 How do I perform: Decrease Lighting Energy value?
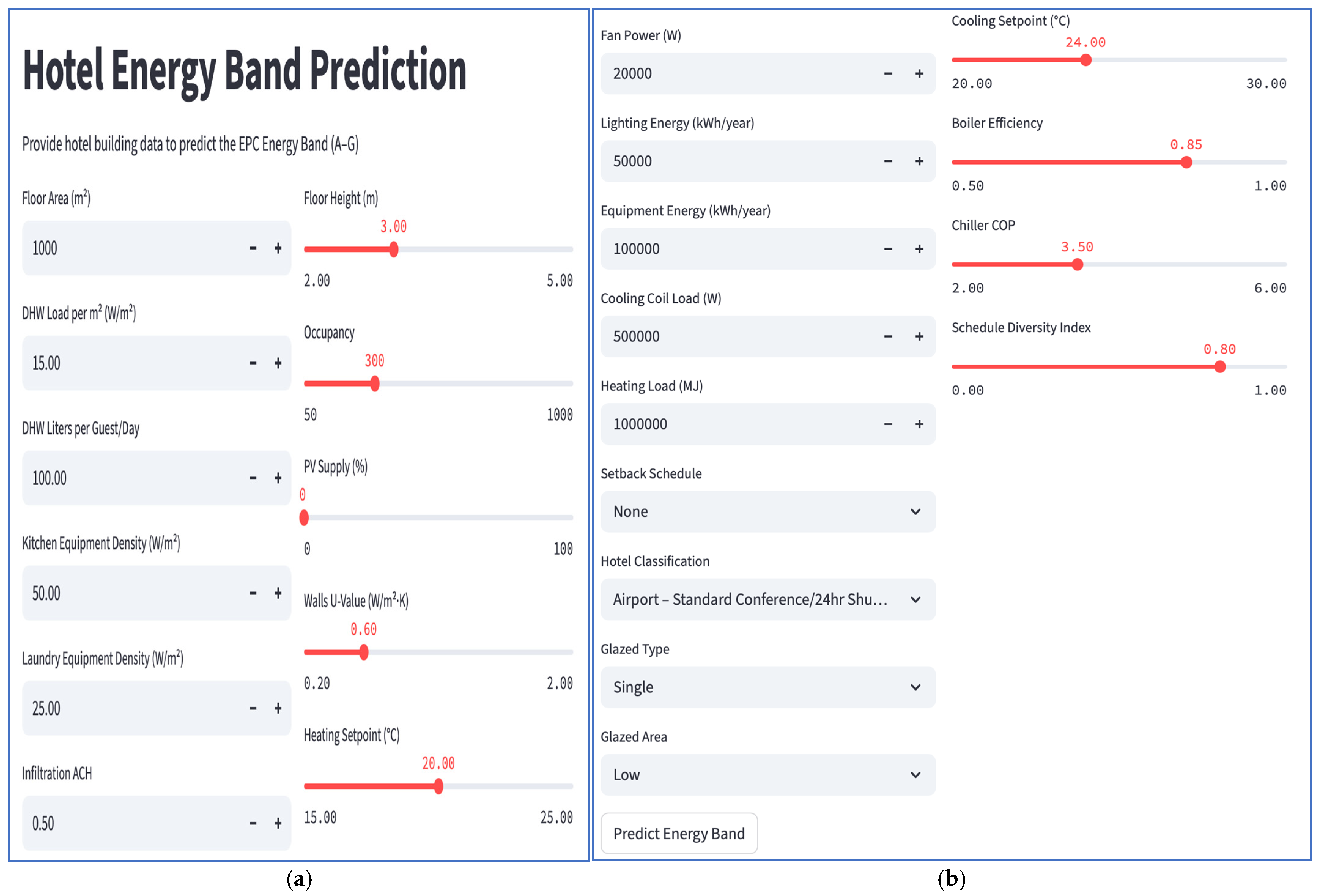[888, 161]
